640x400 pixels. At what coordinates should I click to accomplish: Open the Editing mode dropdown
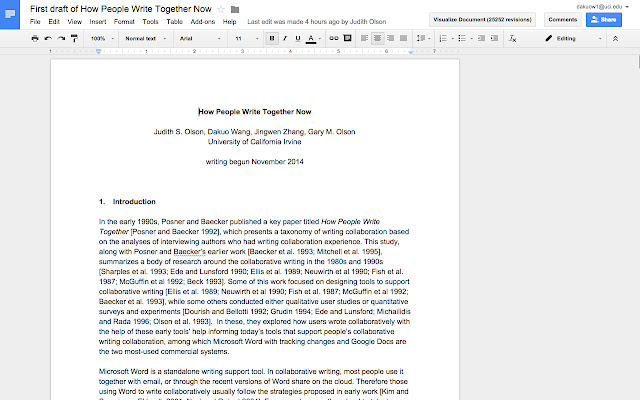tap(573, 38)
